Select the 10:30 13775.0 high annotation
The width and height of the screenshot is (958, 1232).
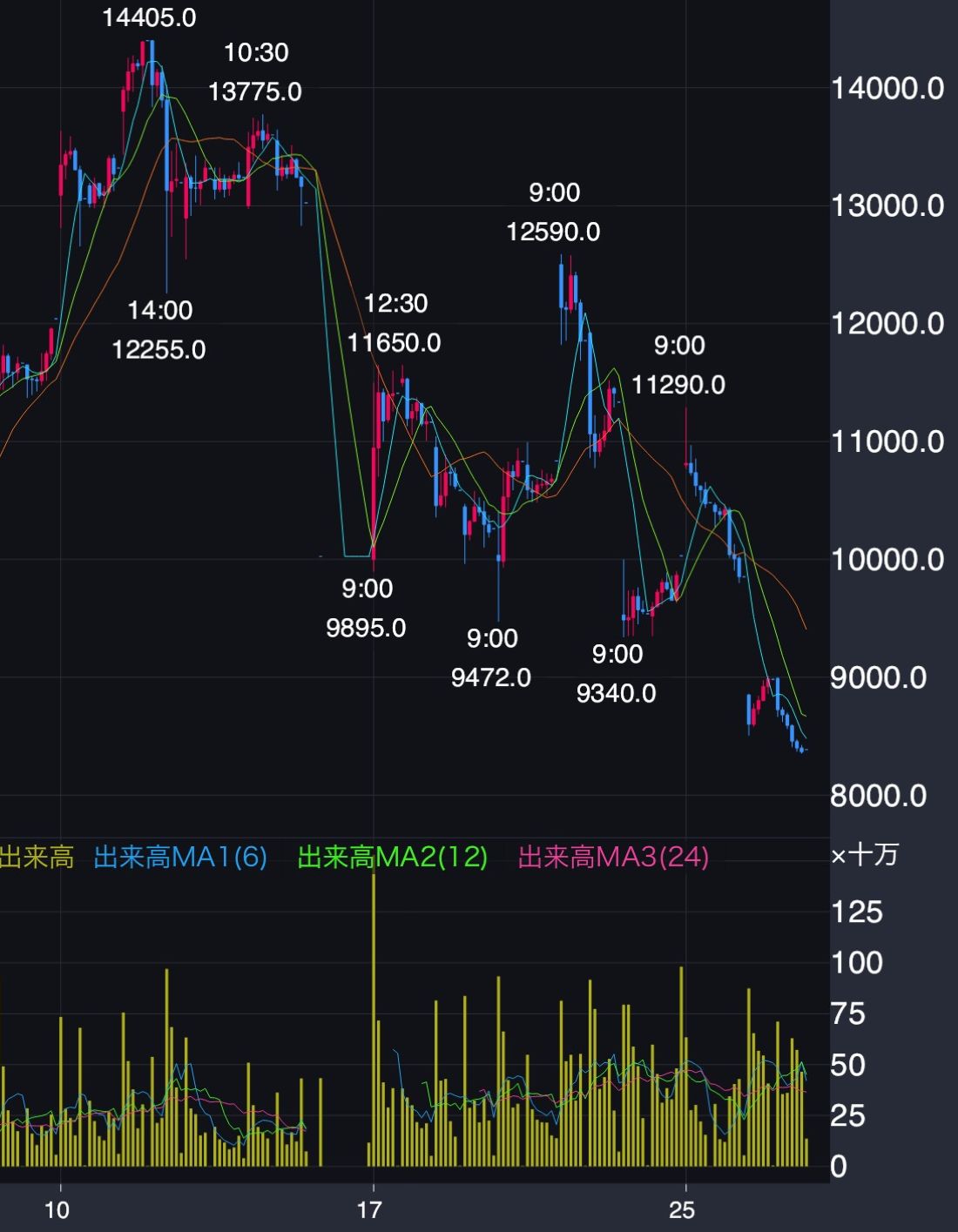tap(255, 72)
